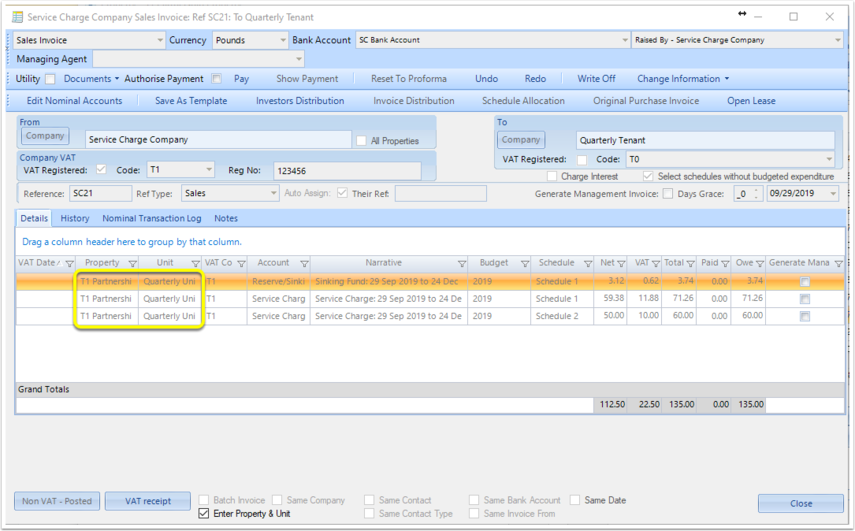
Task: Click the VAT receipt button
Action: click(x=148, y=501)
